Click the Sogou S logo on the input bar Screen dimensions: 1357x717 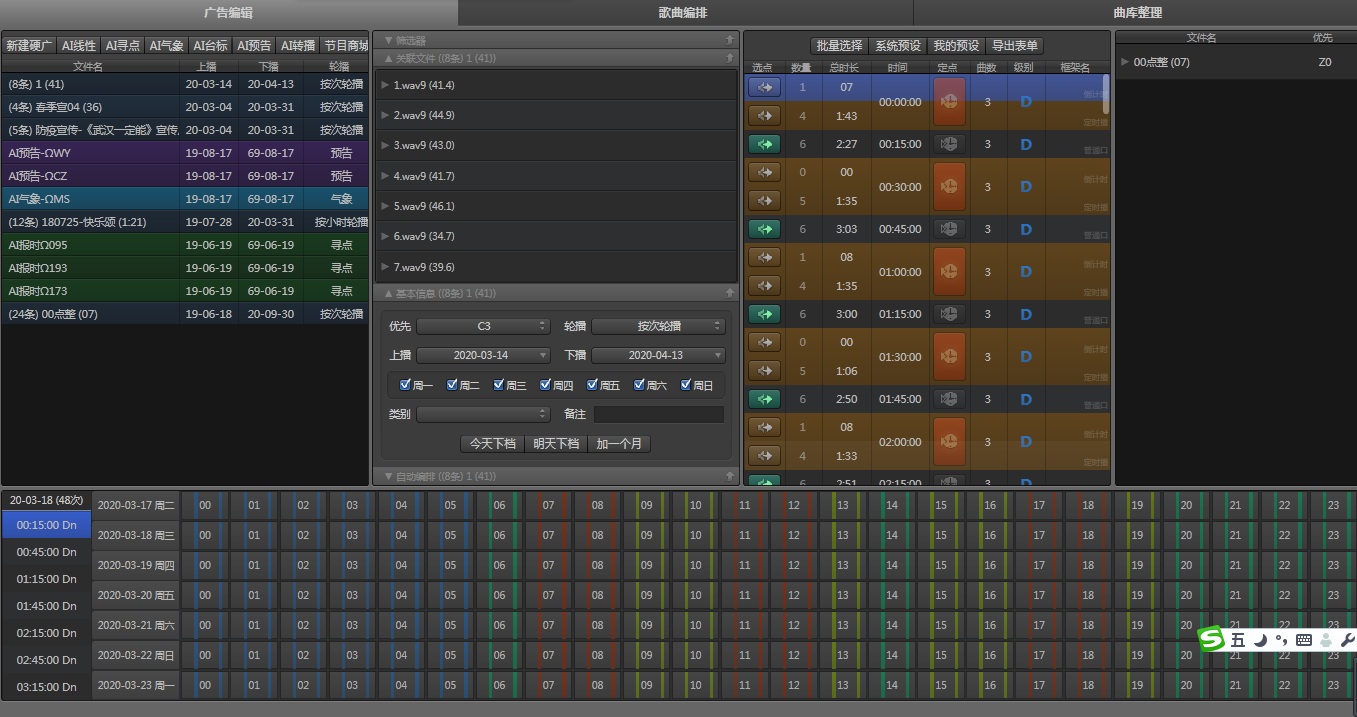click(x=1212, y=640)
